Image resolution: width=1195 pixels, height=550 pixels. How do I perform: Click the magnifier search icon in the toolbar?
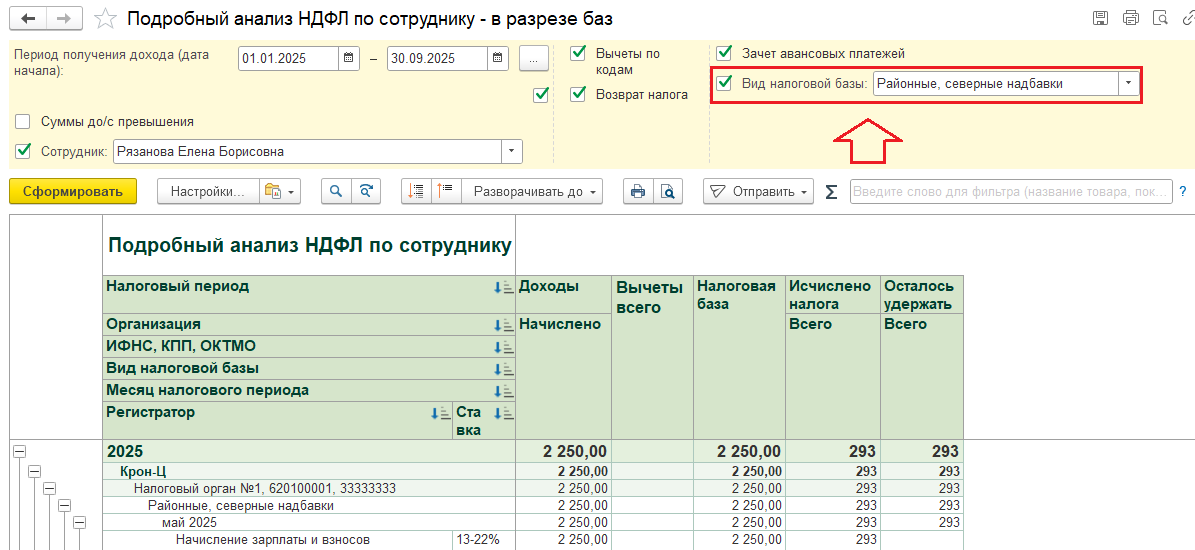(336, 192)
